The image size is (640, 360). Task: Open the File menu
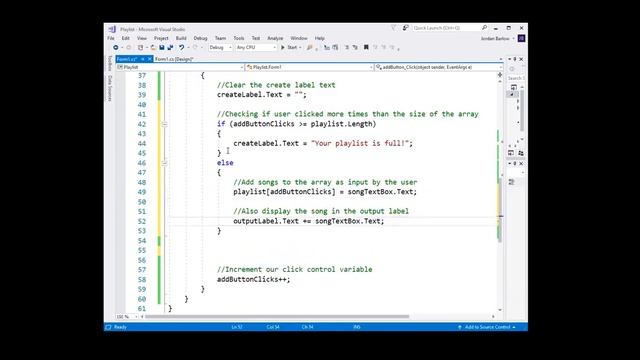coord(111,38)
